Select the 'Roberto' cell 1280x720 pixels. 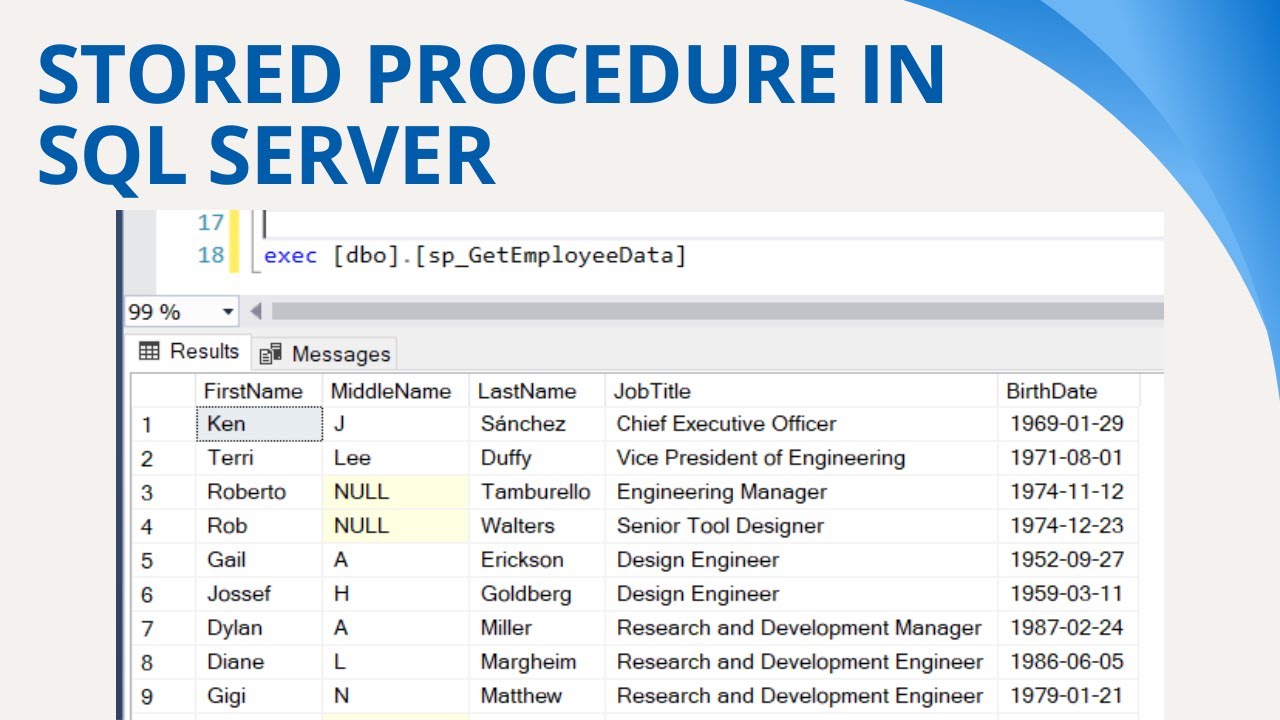[x=259, y=492]
